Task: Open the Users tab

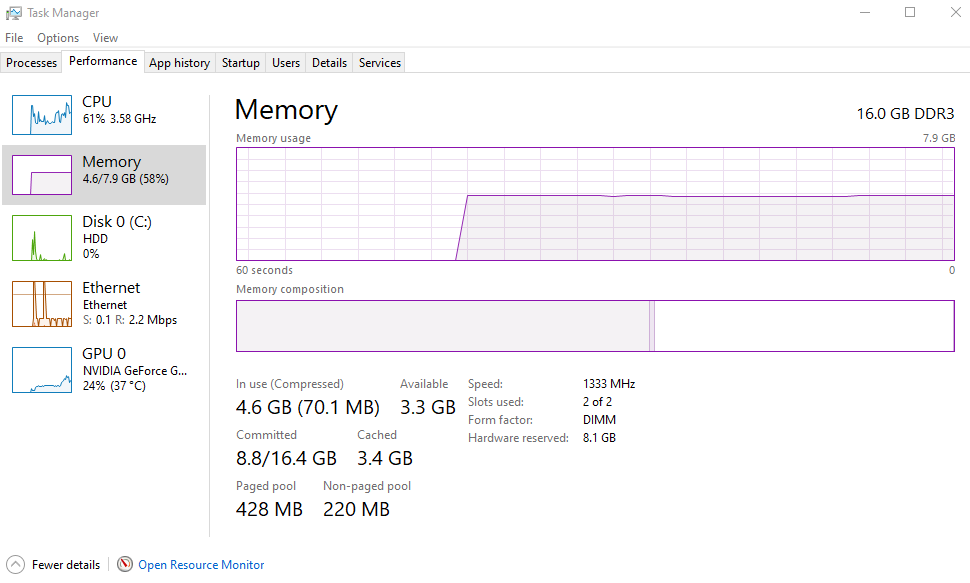Action: pos(286,63)
